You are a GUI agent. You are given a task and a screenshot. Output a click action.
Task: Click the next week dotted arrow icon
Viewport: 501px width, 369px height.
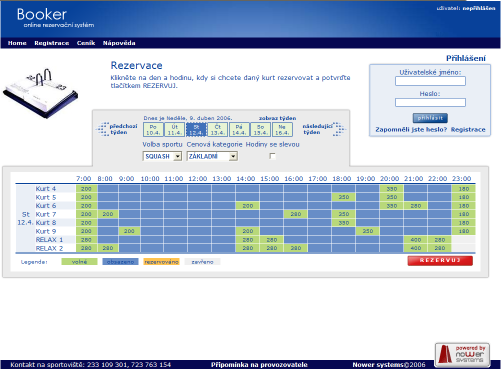339,129
